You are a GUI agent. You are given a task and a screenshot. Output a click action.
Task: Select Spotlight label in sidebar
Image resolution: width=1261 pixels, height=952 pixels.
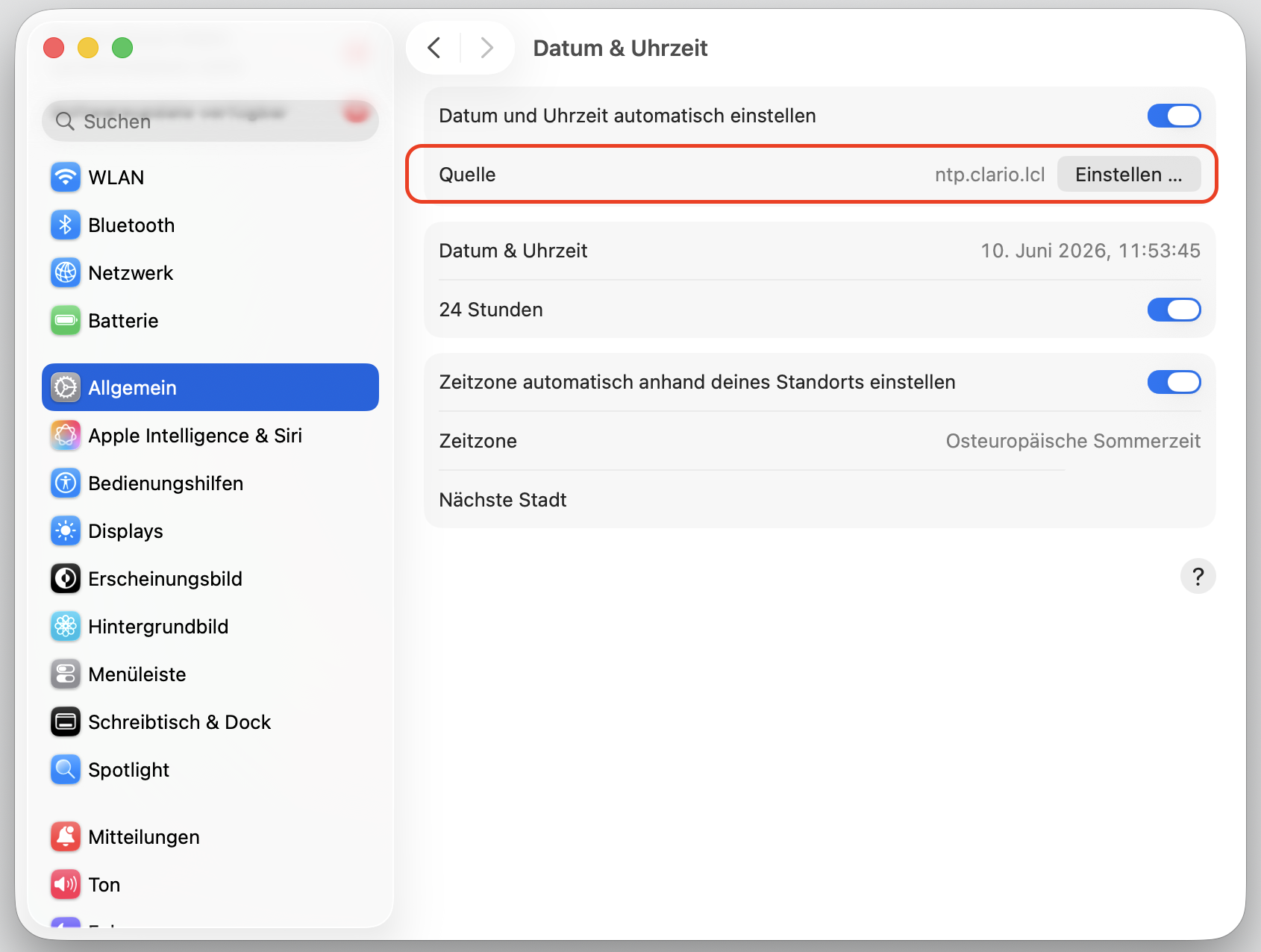pos(128,770)
